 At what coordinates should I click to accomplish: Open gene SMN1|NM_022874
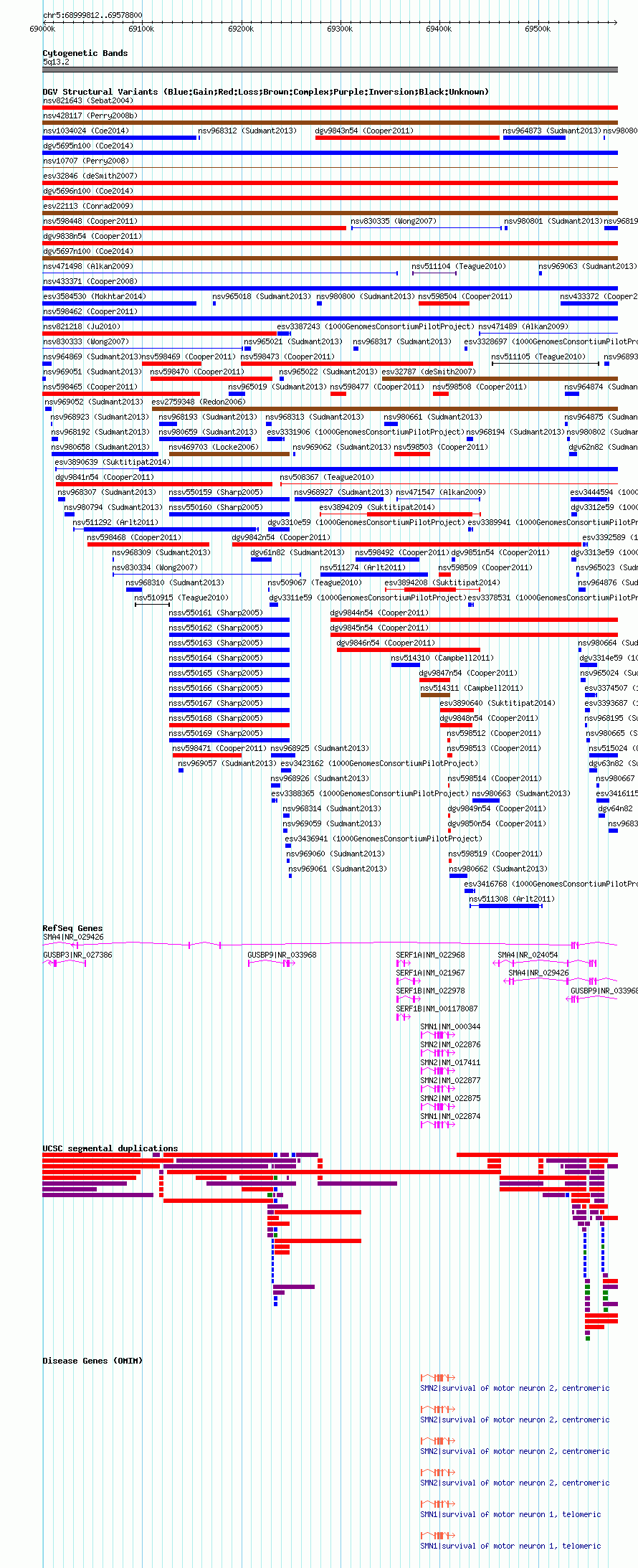click(x=450, y=1116)
